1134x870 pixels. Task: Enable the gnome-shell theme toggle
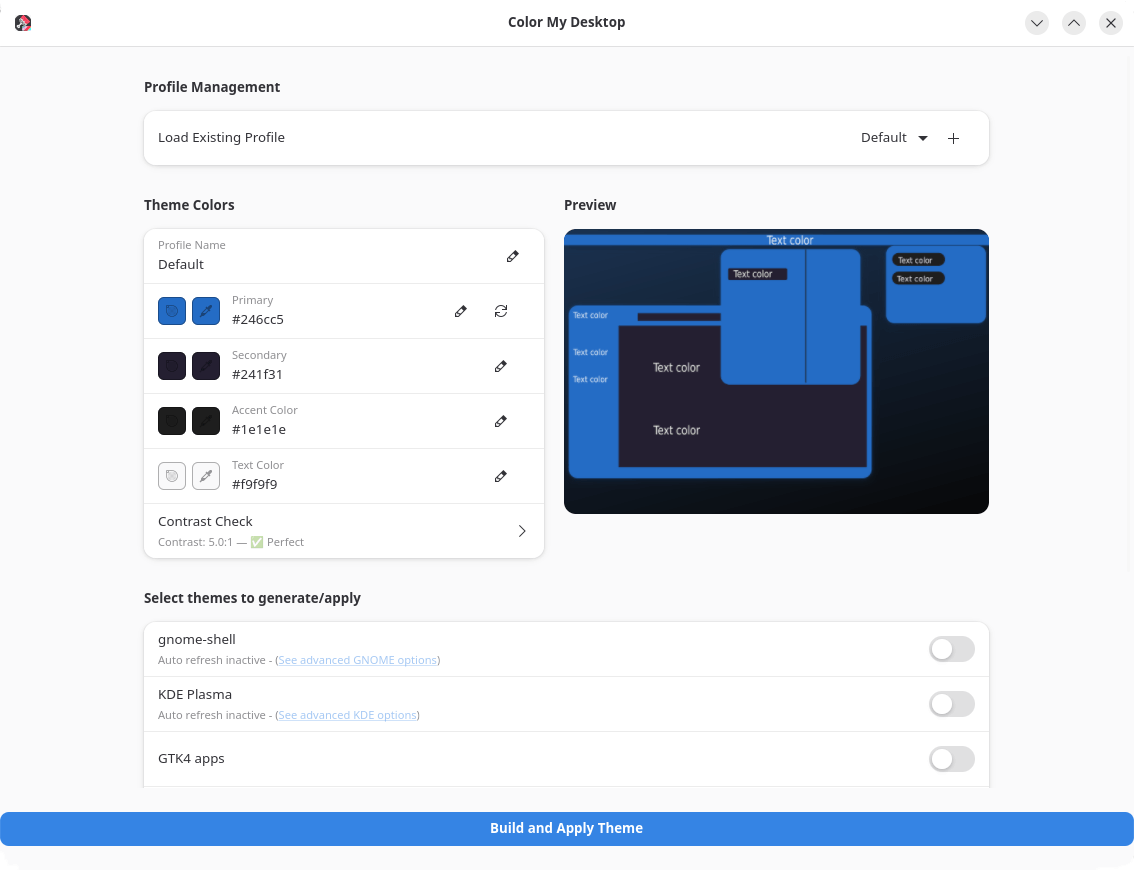[951, 649]
